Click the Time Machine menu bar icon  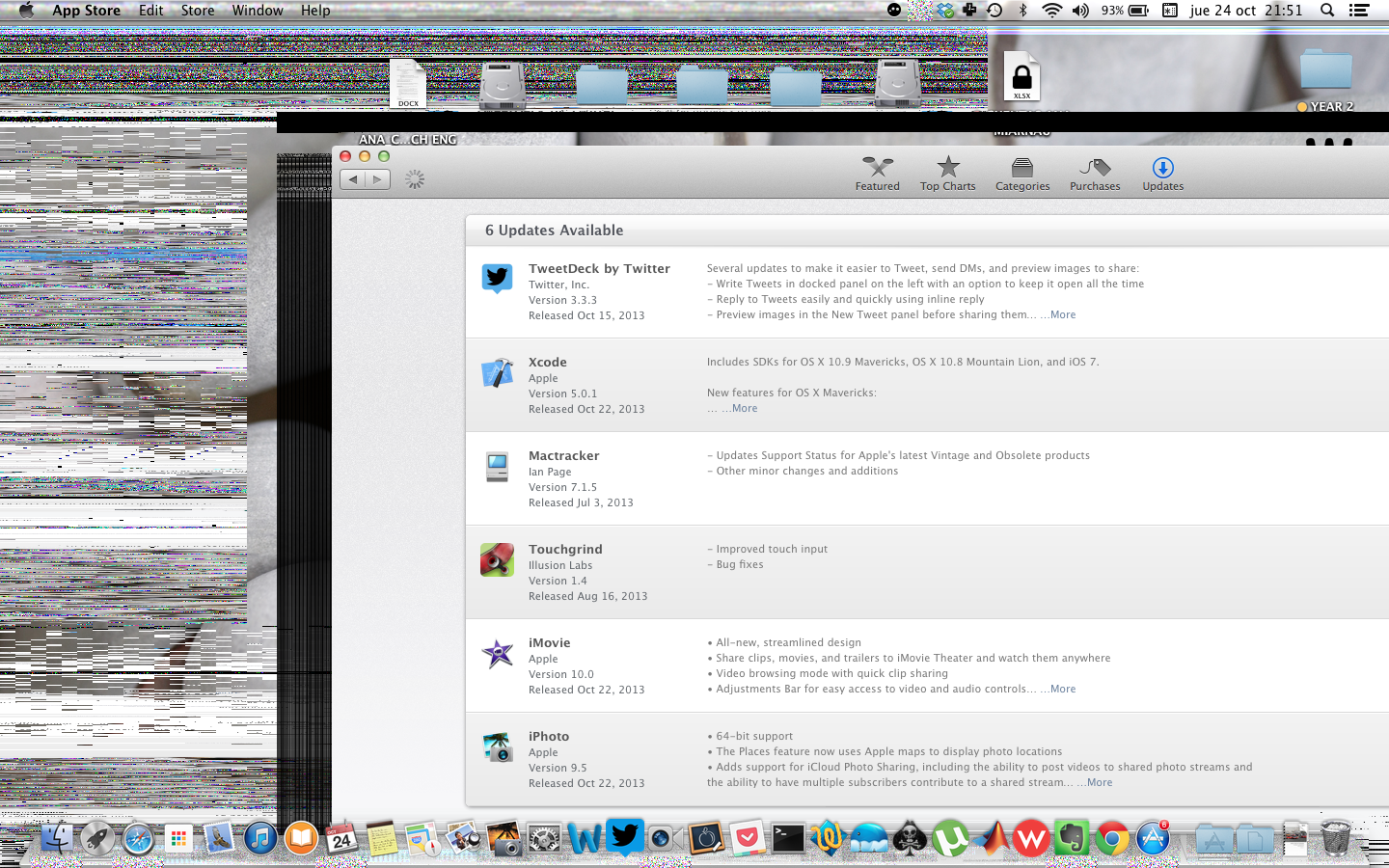tap(994, 10)
